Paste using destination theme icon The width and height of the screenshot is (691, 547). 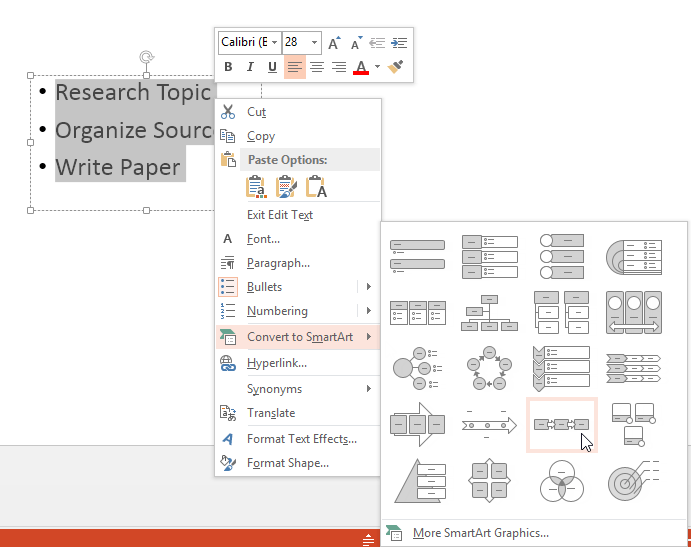[256, 186]
